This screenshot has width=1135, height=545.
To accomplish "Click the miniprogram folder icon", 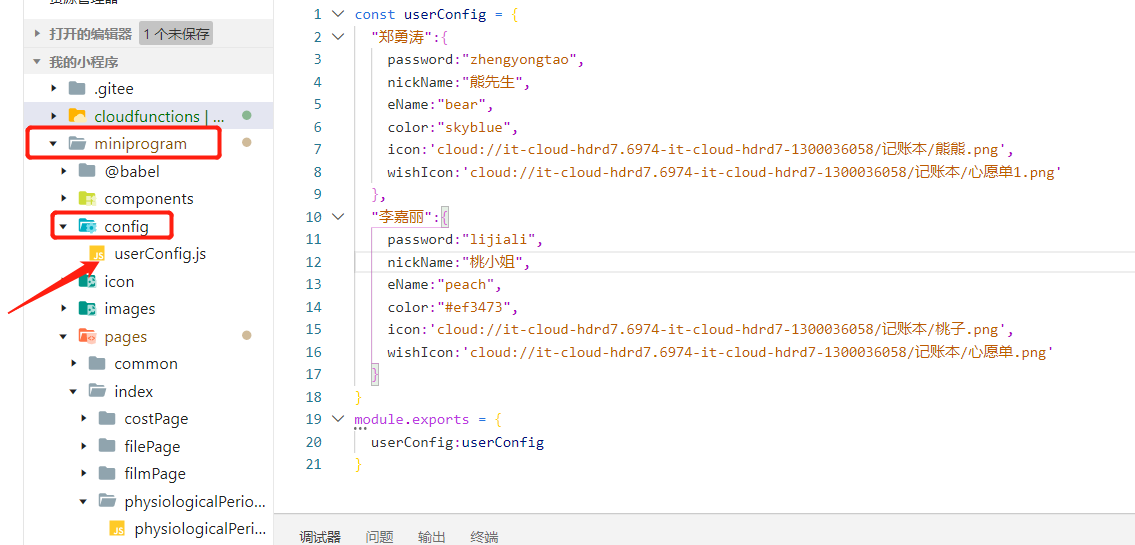I will point(77,143).
